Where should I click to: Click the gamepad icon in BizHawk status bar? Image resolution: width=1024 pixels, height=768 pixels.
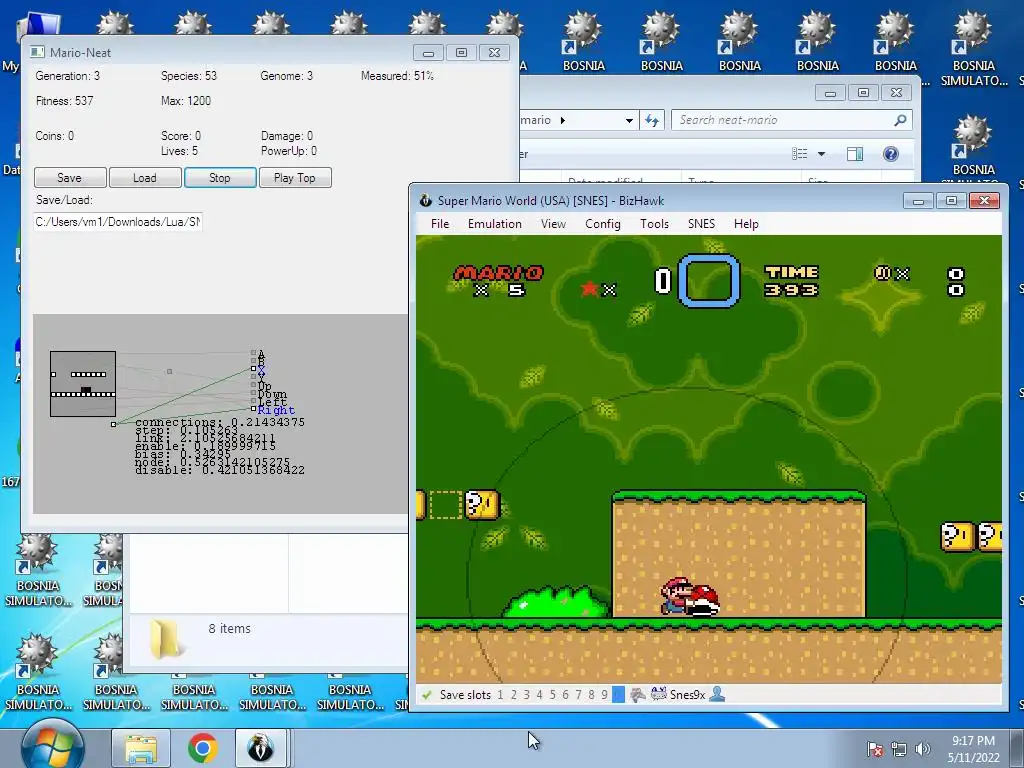(637, 695)
